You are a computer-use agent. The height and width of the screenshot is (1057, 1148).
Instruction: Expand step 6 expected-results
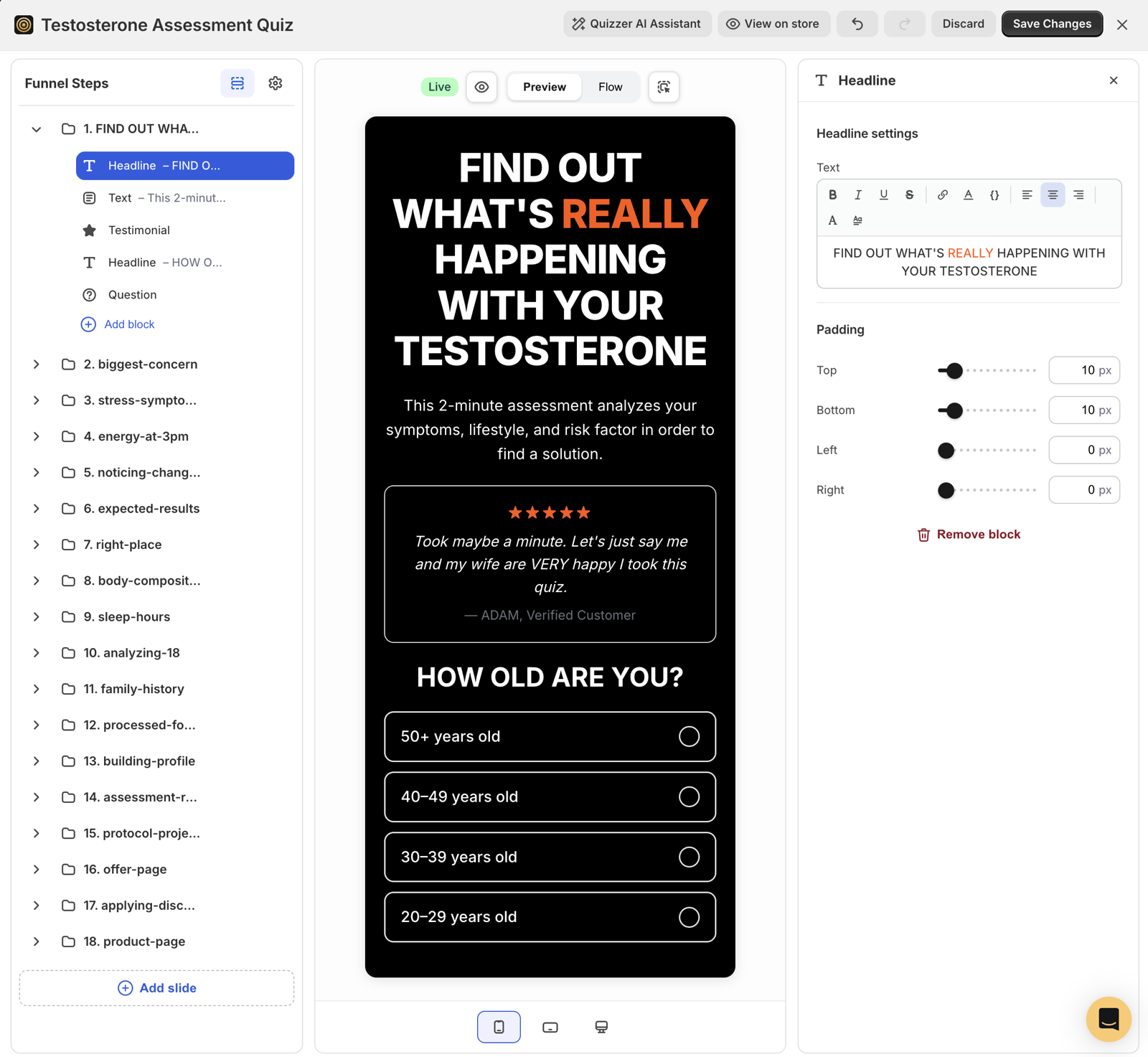(x=37, y=509)
